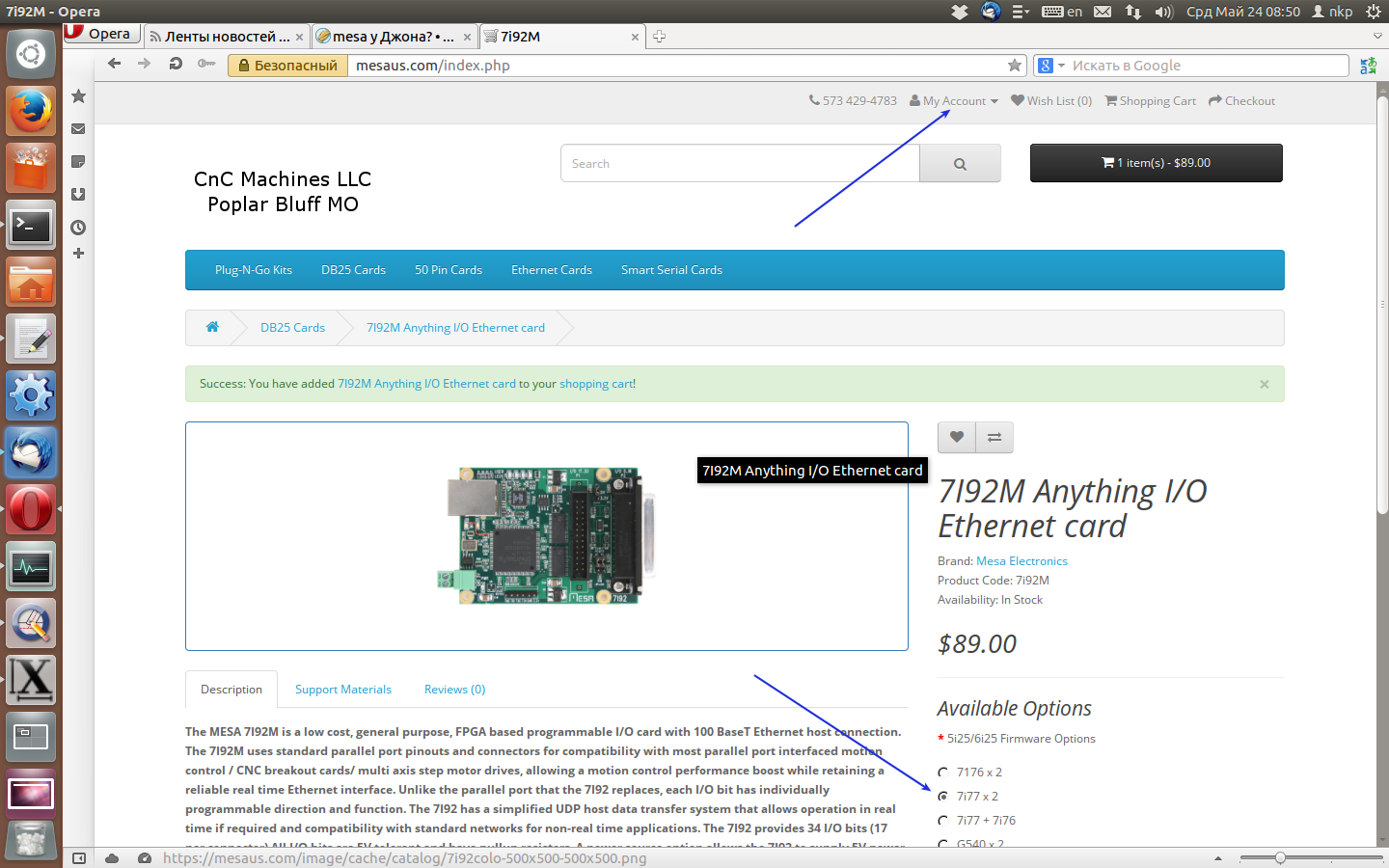Select the 7i92M browser tab
Viewport: 1389px width, 868px height.
coord(562,37)
